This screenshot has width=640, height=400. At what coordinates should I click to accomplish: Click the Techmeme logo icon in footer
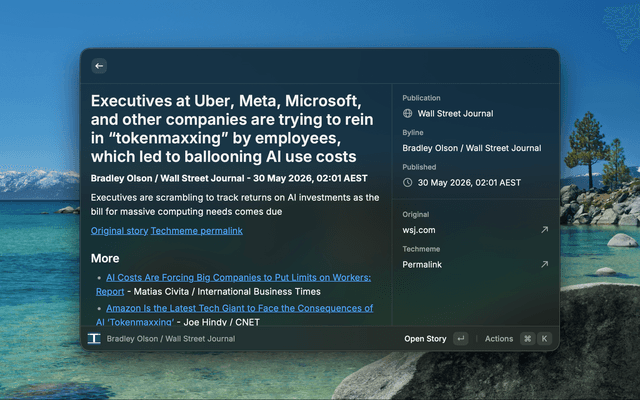pyautogui.click(x=94, y=338)
